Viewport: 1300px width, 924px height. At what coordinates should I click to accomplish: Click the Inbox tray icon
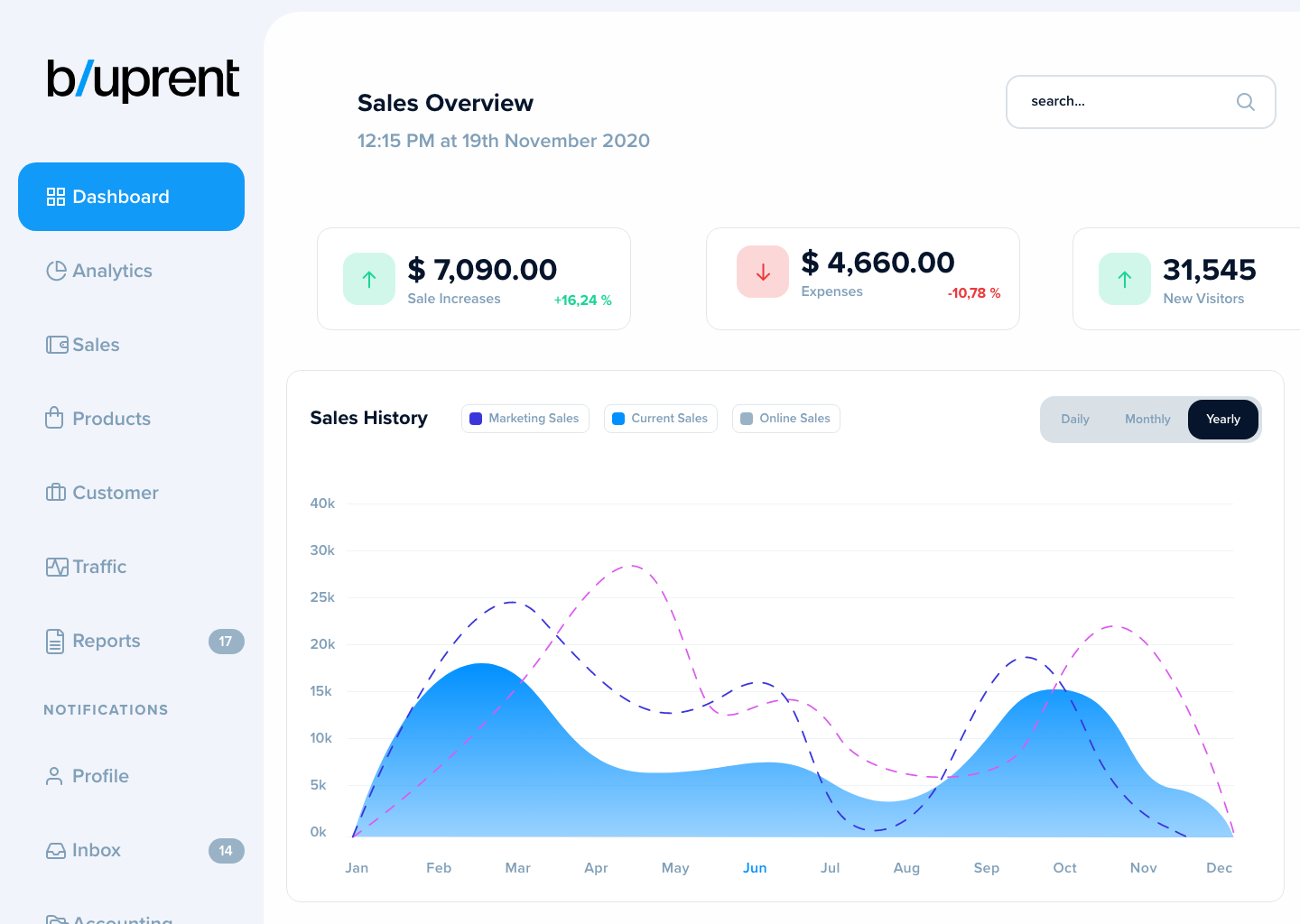tap(56, 850)
